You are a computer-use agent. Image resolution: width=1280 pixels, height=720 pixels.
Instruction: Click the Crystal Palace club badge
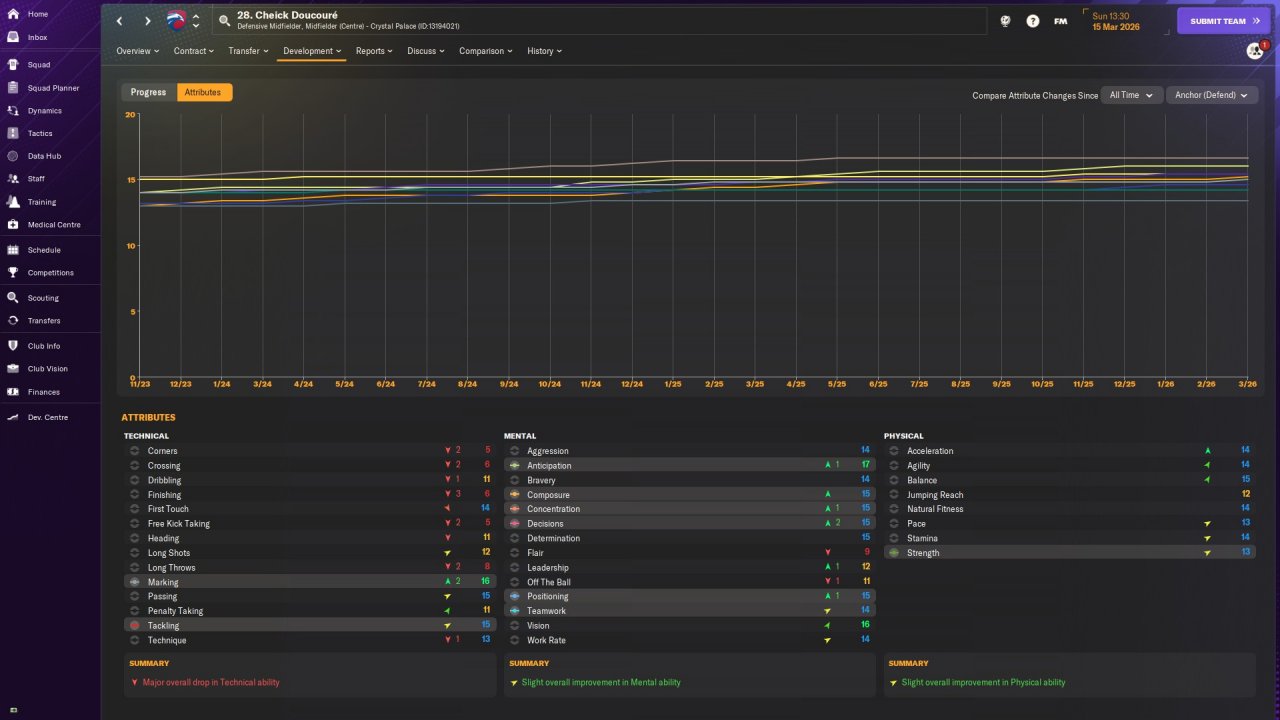[x=176, y=21]
